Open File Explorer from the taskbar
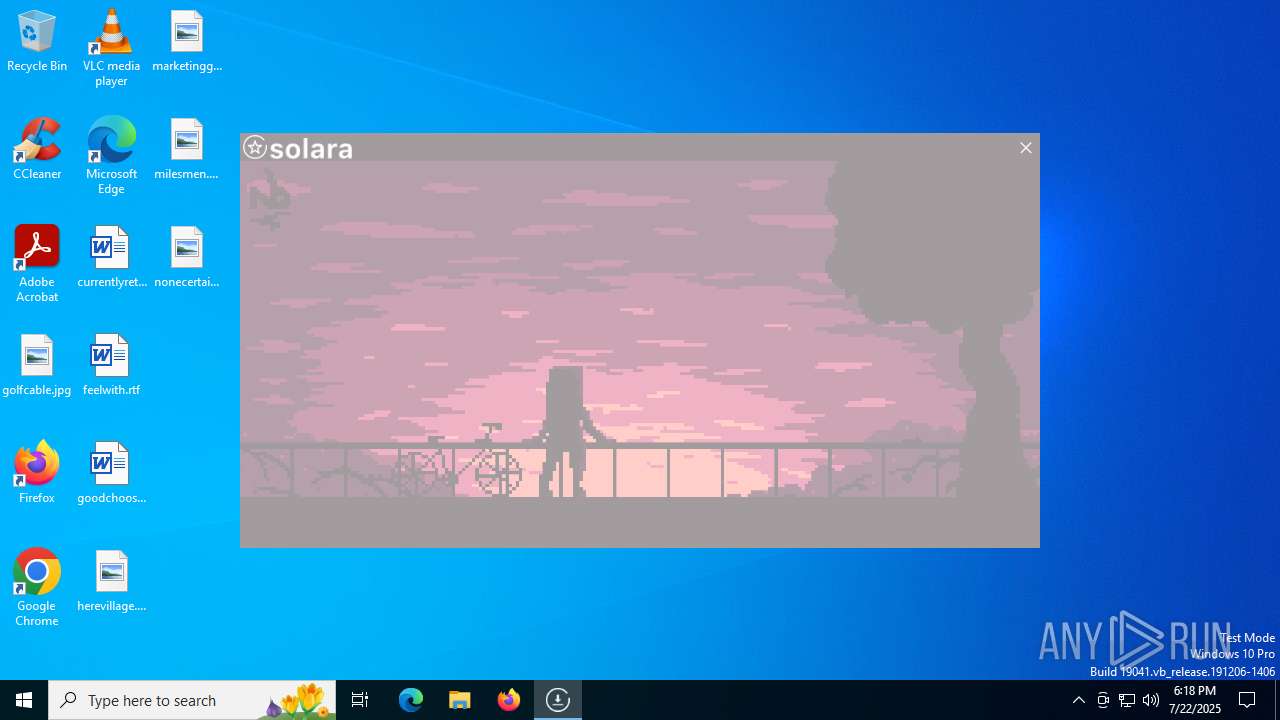This screenshot has width=1280, height=720. [460, 700]
